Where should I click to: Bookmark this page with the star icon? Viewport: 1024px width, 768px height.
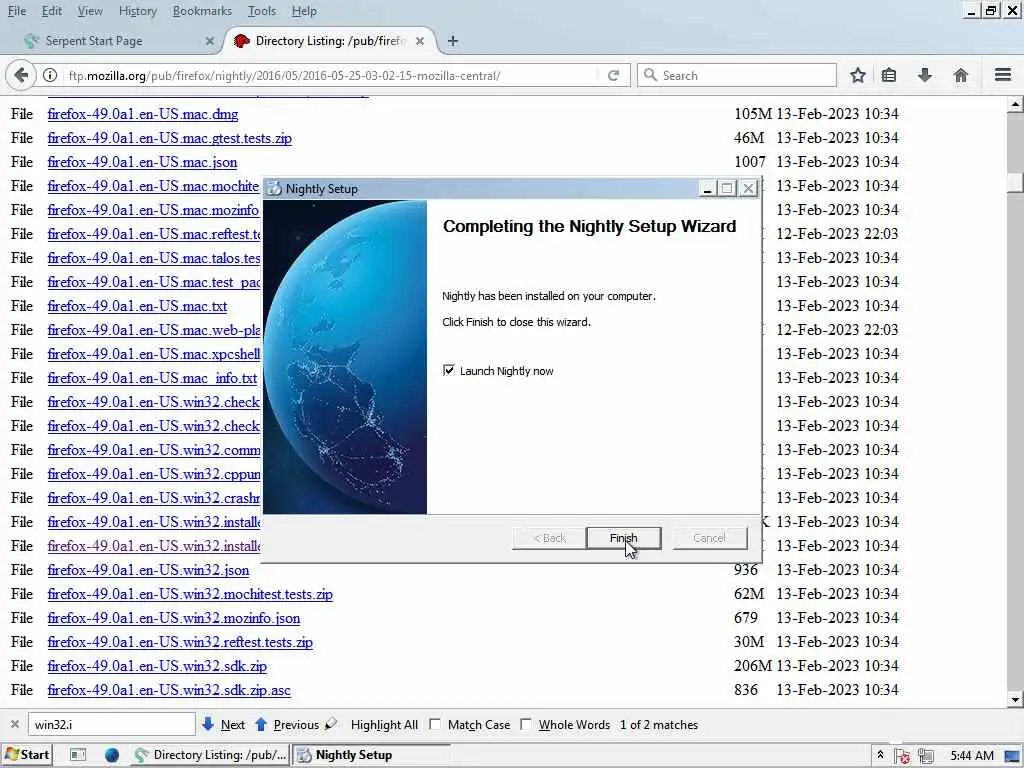coord(857,76)
